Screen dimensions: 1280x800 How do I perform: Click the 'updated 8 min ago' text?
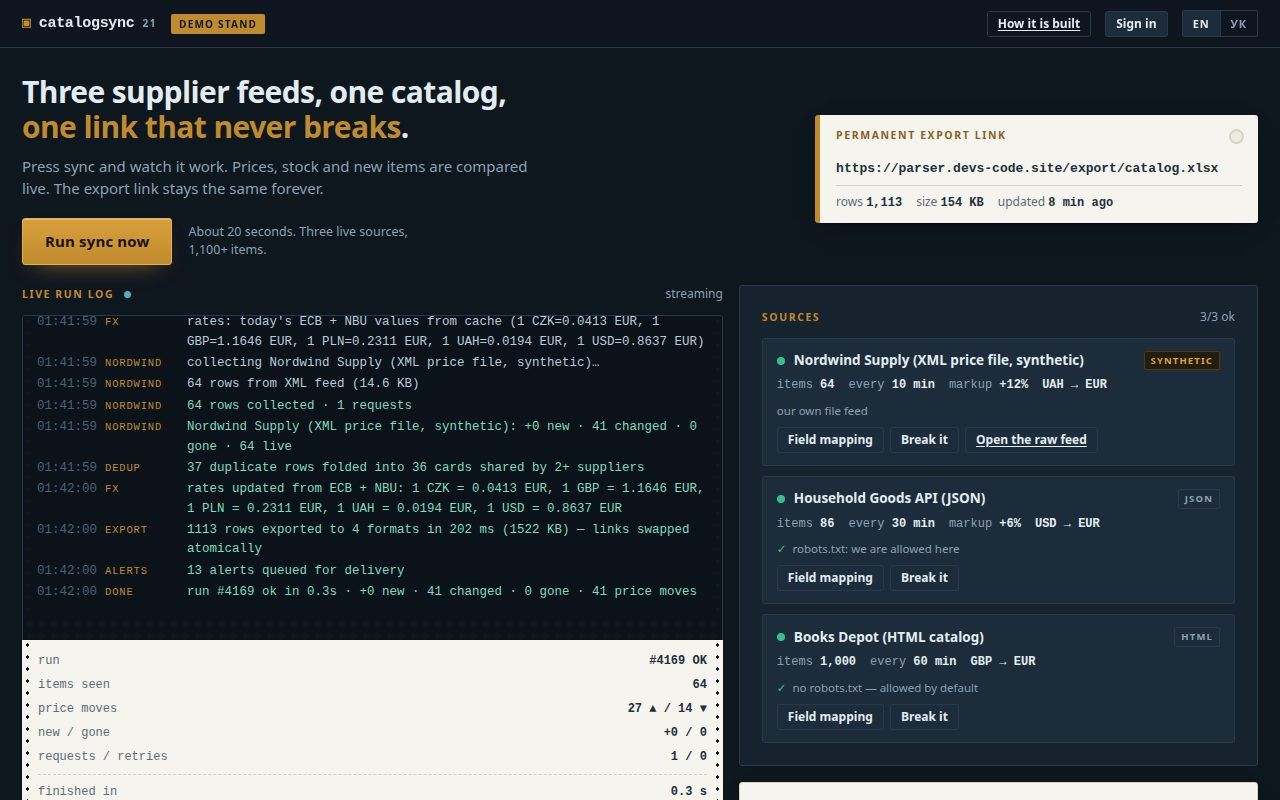(x=1055, y=202)
